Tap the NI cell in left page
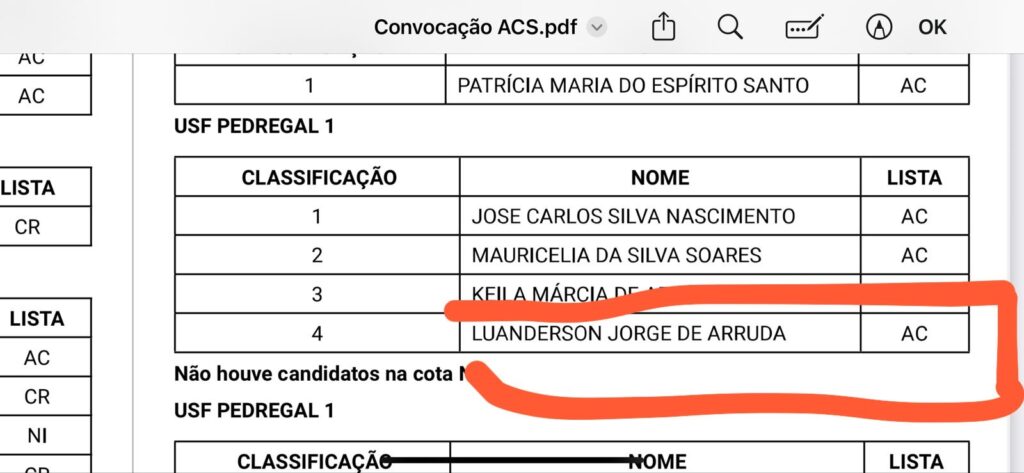The height and width of the screenshot is (473, 1024). point(37,436)
